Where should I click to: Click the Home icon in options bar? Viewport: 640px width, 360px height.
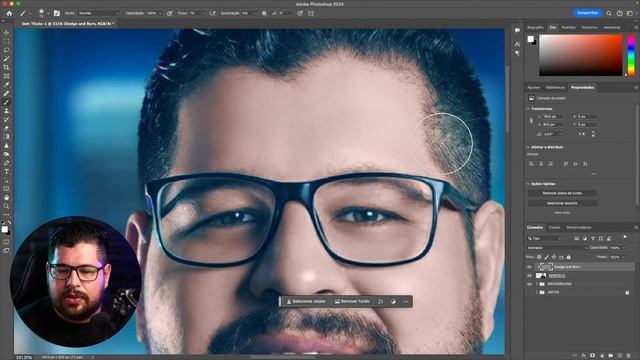pos(9,13)
